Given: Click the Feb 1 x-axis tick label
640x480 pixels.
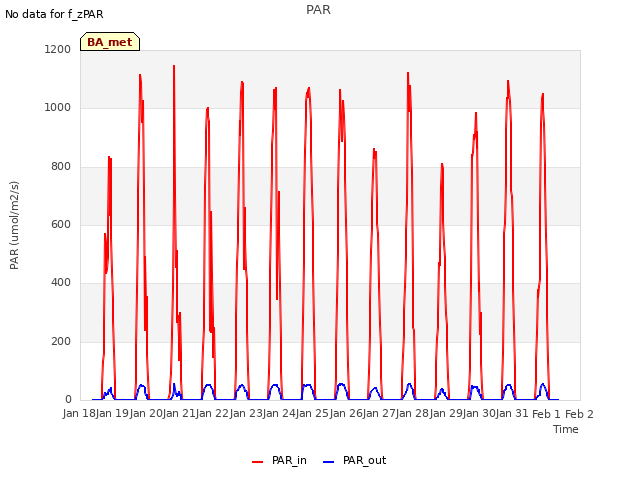Looking at the screenshot, I should click(x=547, y=414).
